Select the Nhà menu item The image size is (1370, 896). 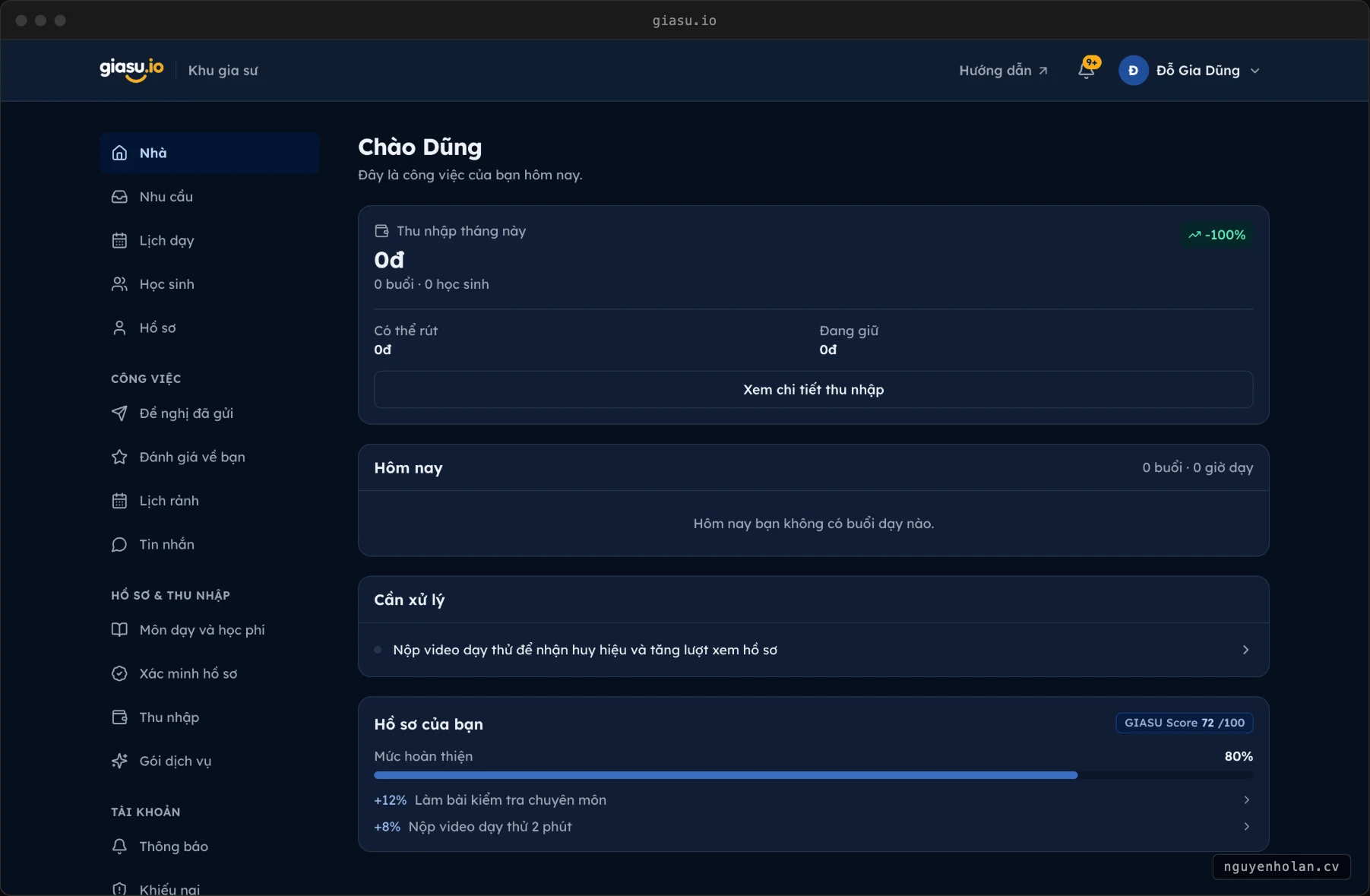[210, 153]
